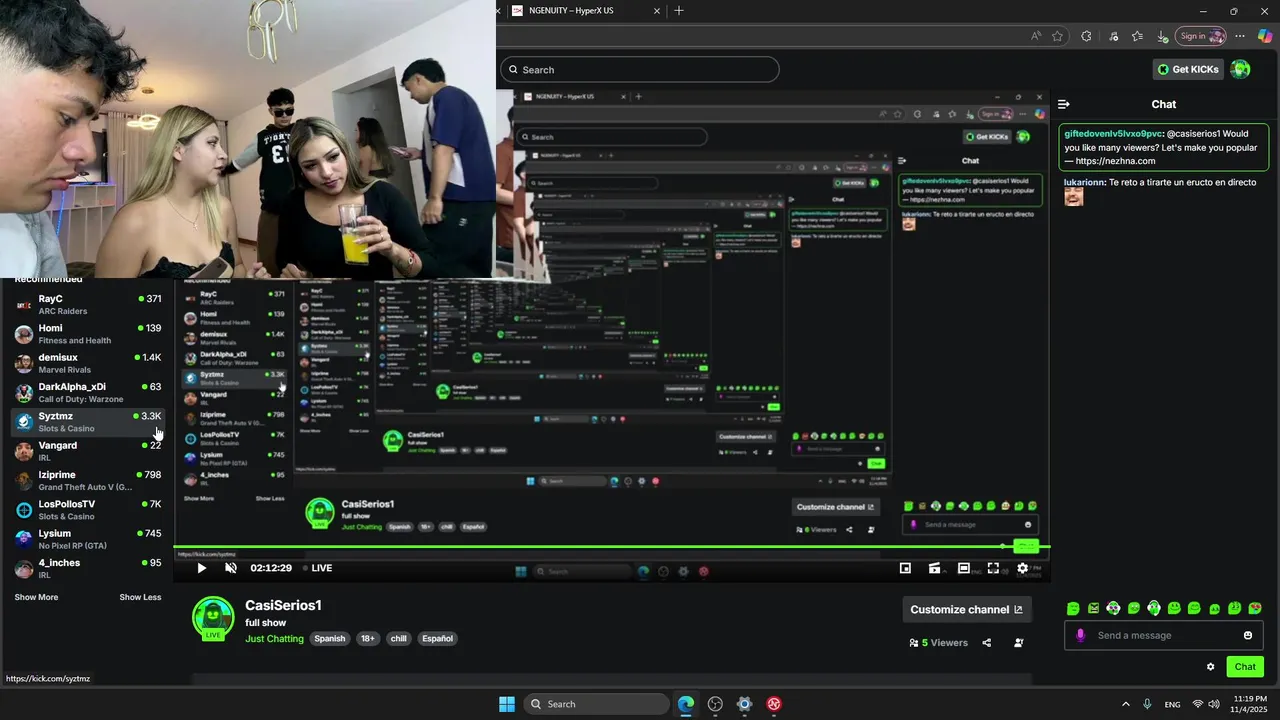Play the stream video
Image resolution: width=1280 pixels, height=720 pixels.
click(201, 568)
